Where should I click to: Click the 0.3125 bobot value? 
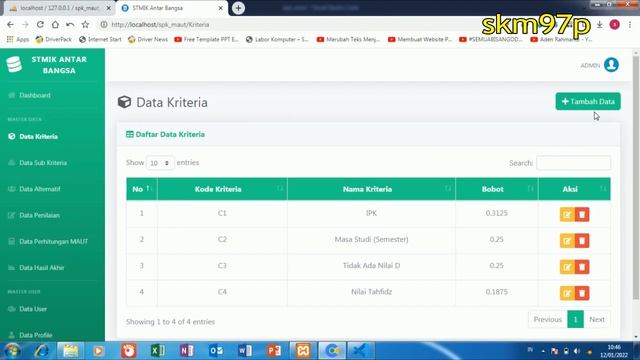(497, 213)
